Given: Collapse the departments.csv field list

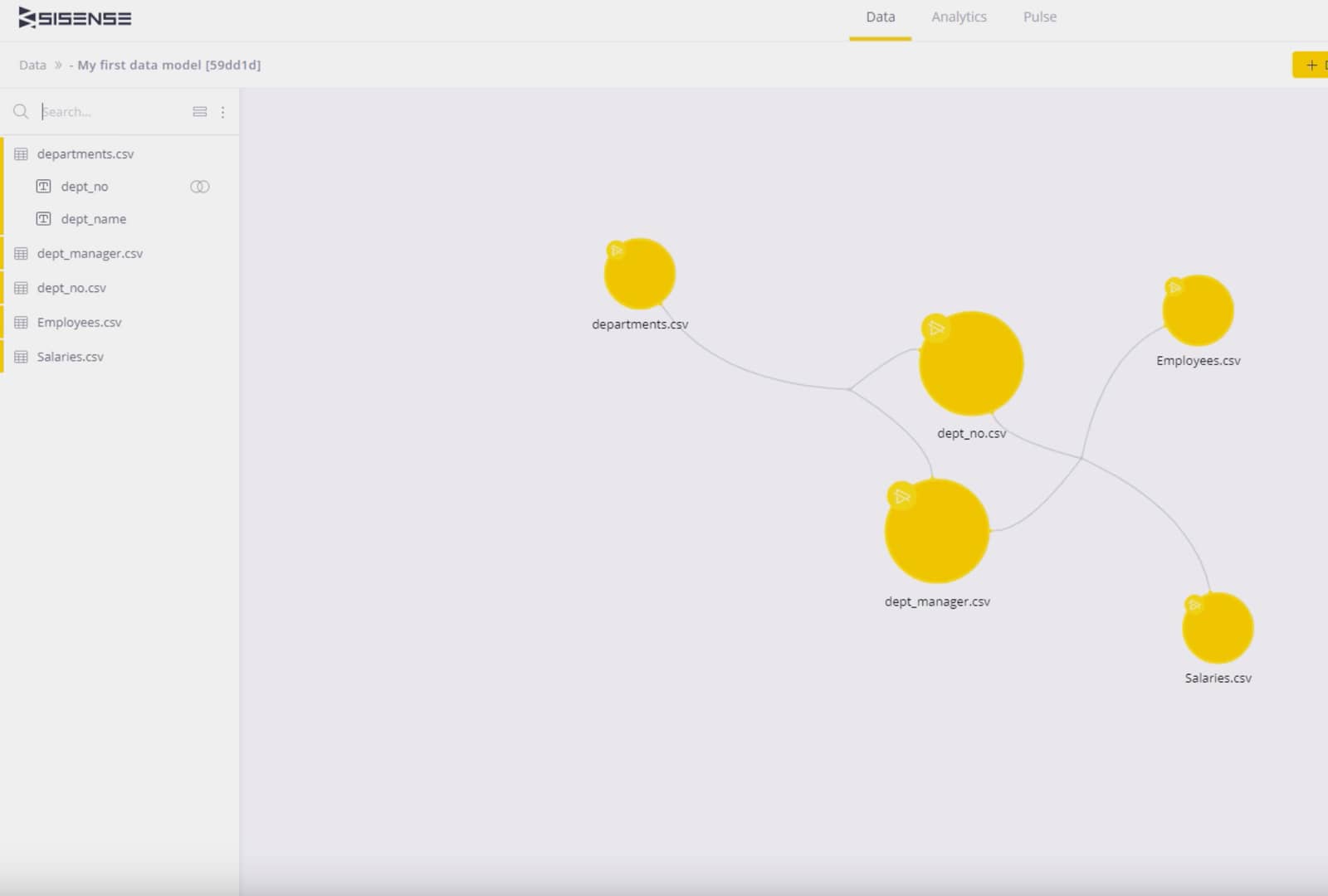Looking at the screenshot, I should pyautogui.click(x=85, y=153).
